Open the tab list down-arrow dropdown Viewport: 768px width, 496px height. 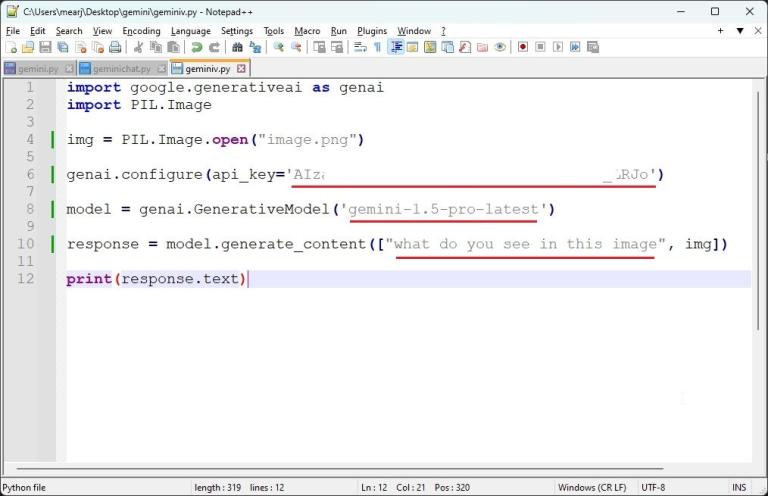[740, 31]
